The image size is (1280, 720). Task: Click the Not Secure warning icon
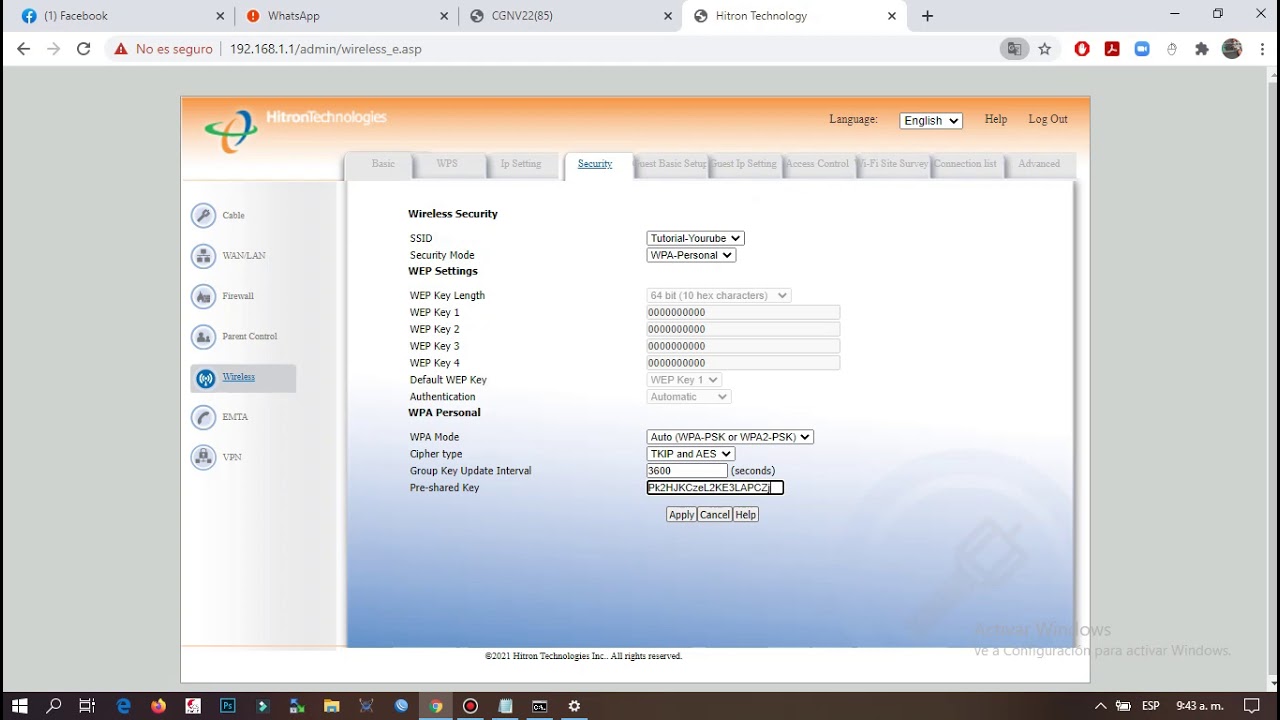pos(121,49)
